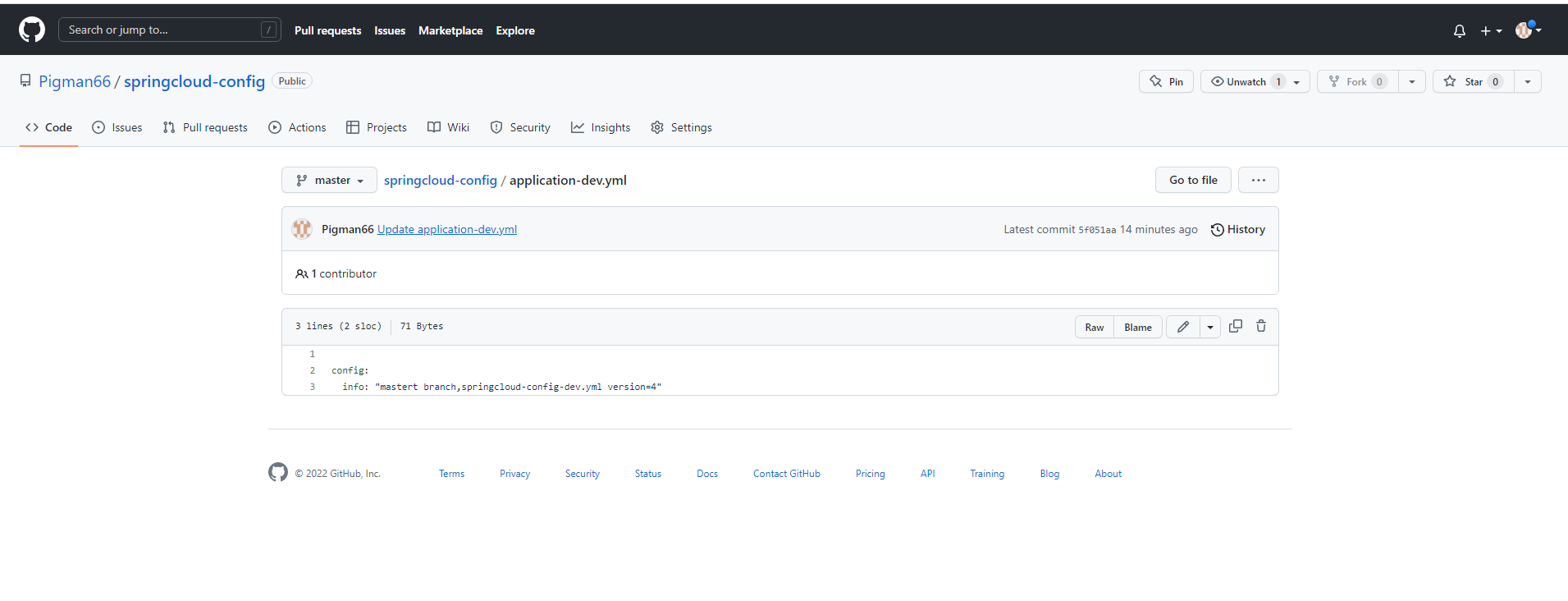Star the repository

point(1474,81)
